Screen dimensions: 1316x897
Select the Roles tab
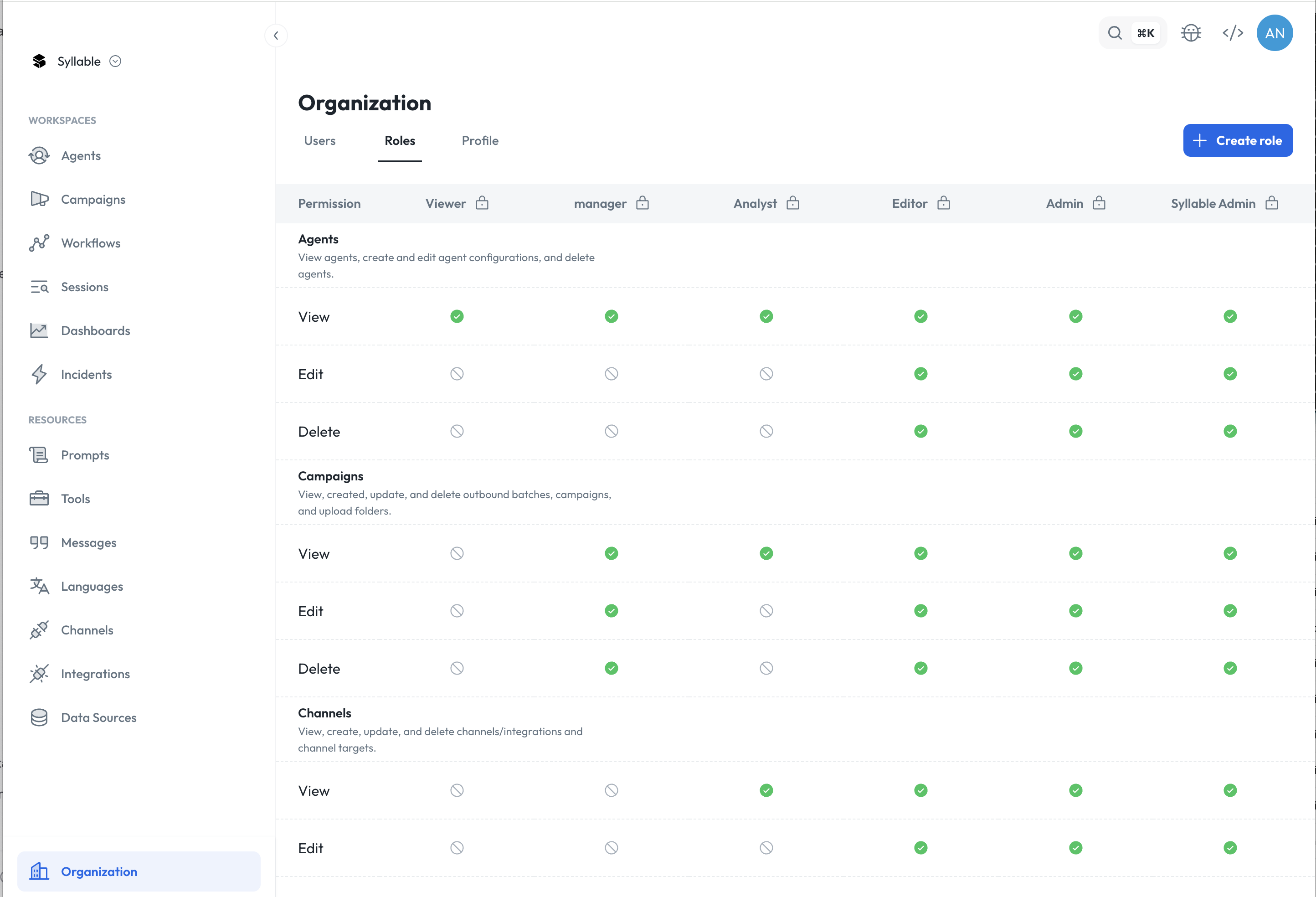pyautogui.click(x=400, y=141)
